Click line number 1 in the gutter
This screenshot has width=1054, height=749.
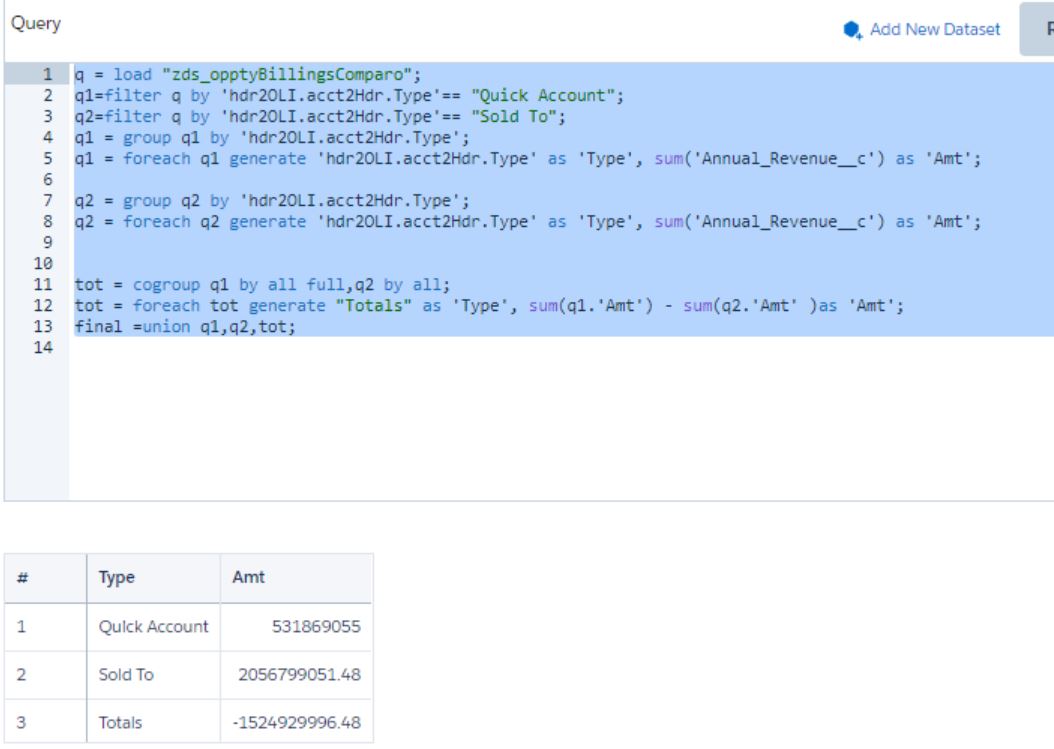click(x=47, y=74)
